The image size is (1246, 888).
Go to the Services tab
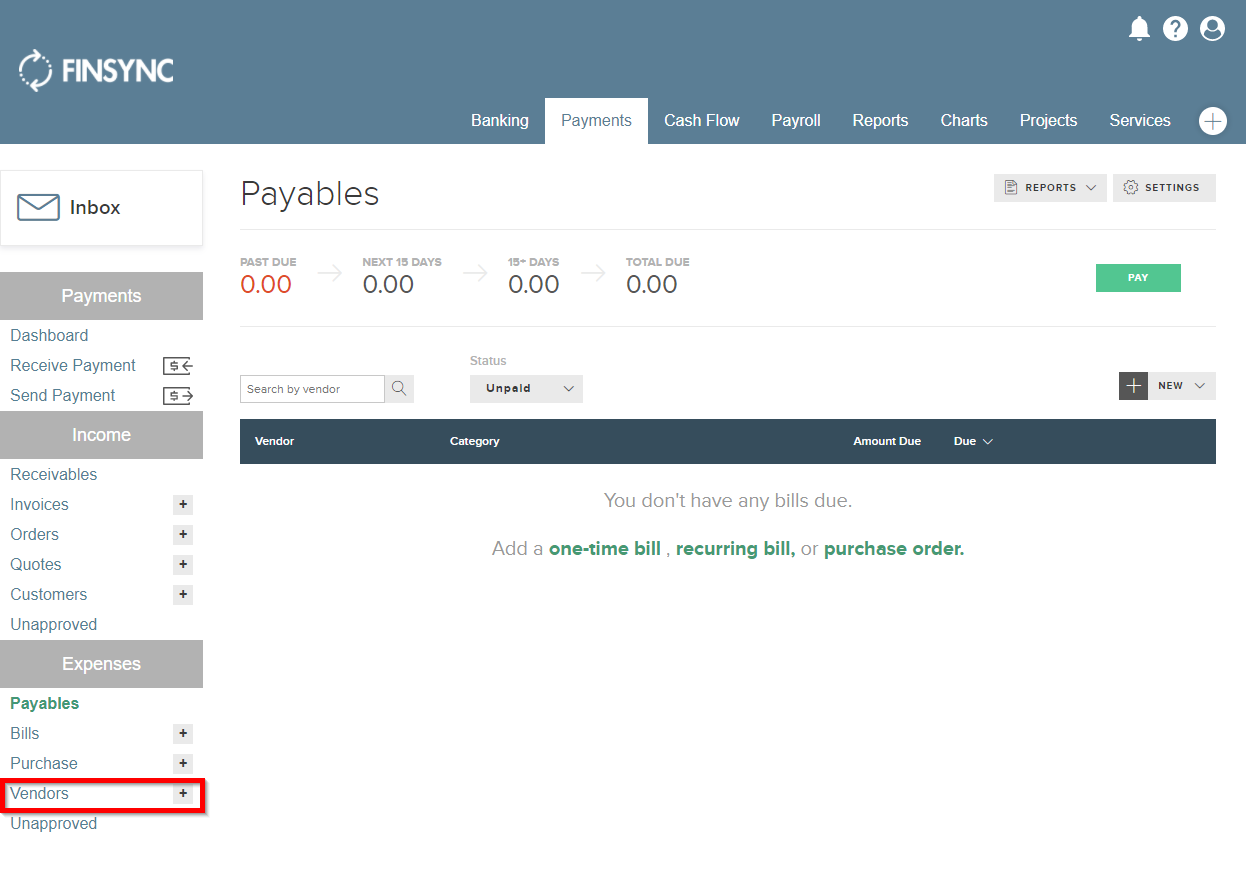1140,121
